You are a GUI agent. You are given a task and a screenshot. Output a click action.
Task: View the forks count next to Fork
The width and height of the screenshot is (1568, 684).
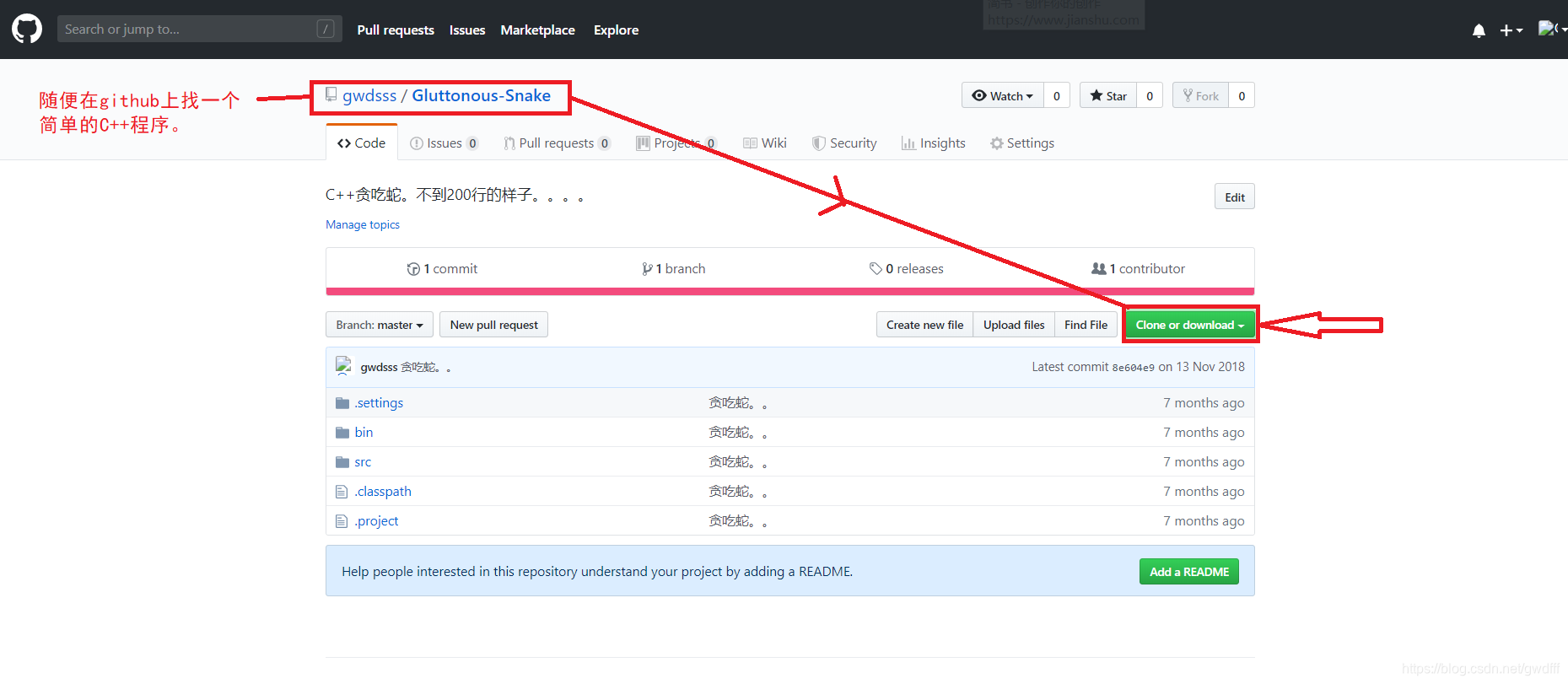[x=1242, y=95]
